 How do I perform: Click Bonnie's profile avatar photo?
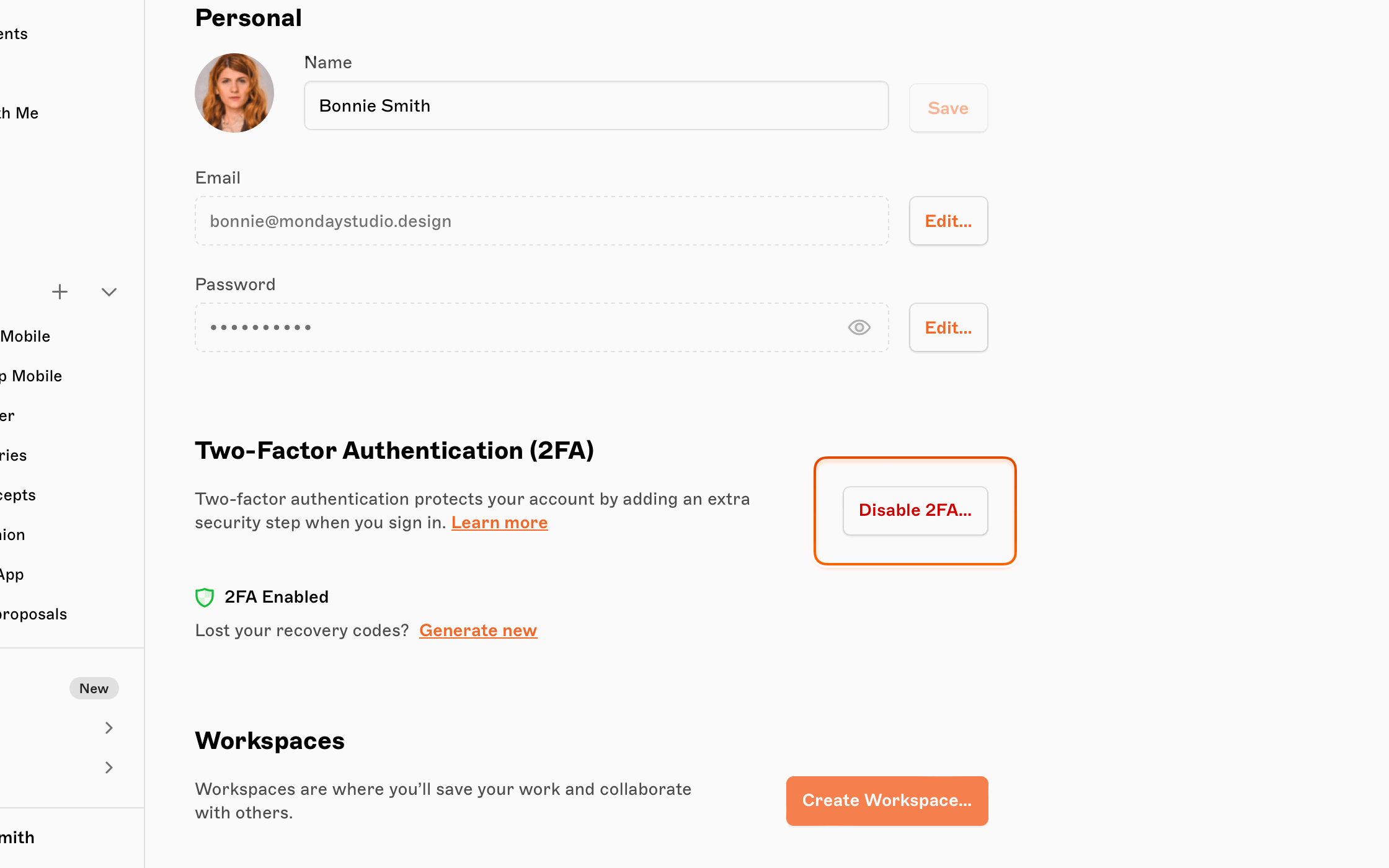234,92
